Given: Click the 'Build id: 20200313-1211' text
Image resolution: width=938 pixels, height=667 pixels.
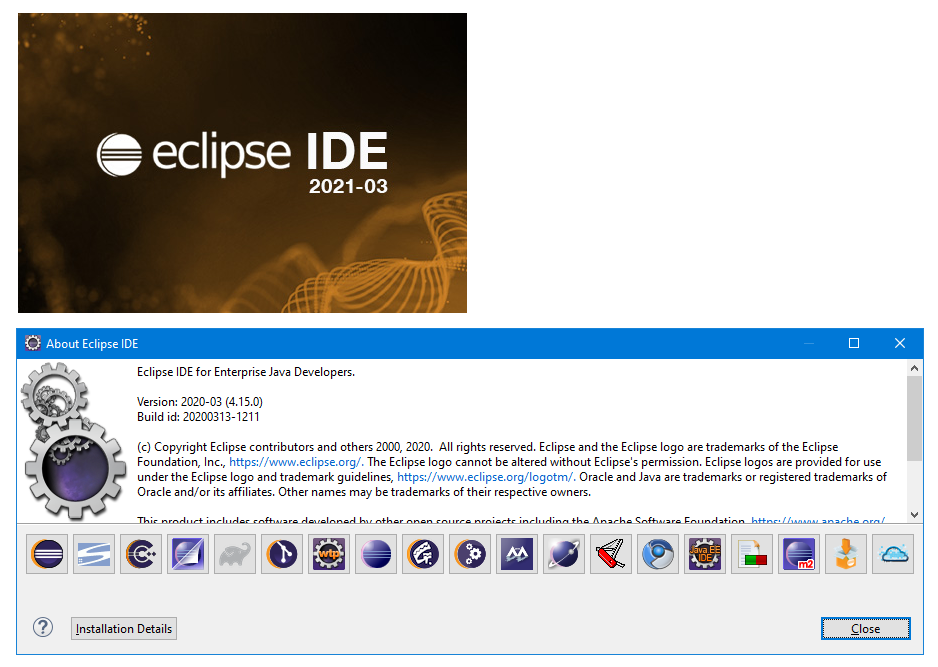Looking at the screenshot, I should coord(198,417).
